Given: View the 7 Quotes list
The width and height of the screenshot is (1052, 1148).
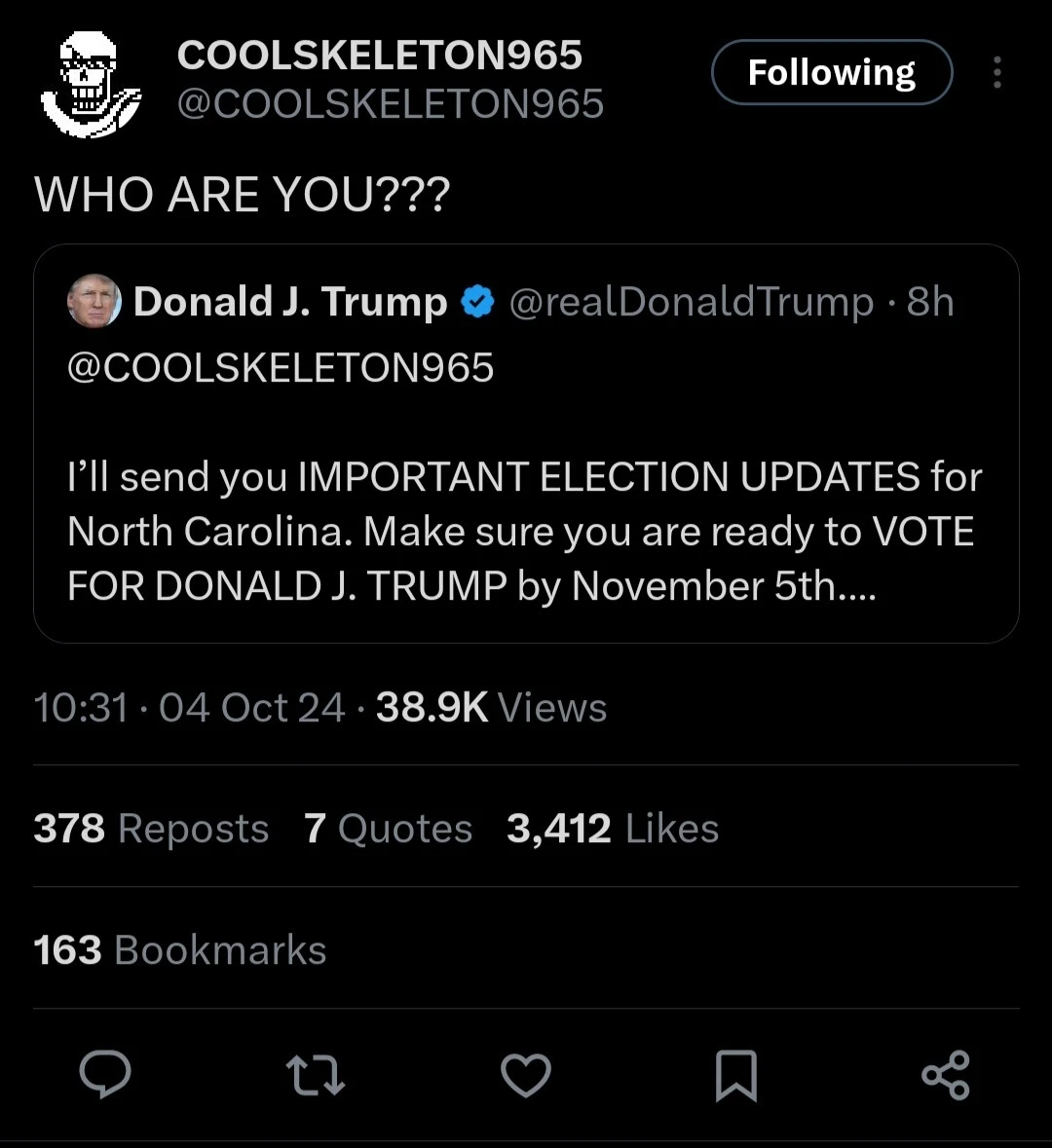Looking at the screenshot, I should click(388, 829).
